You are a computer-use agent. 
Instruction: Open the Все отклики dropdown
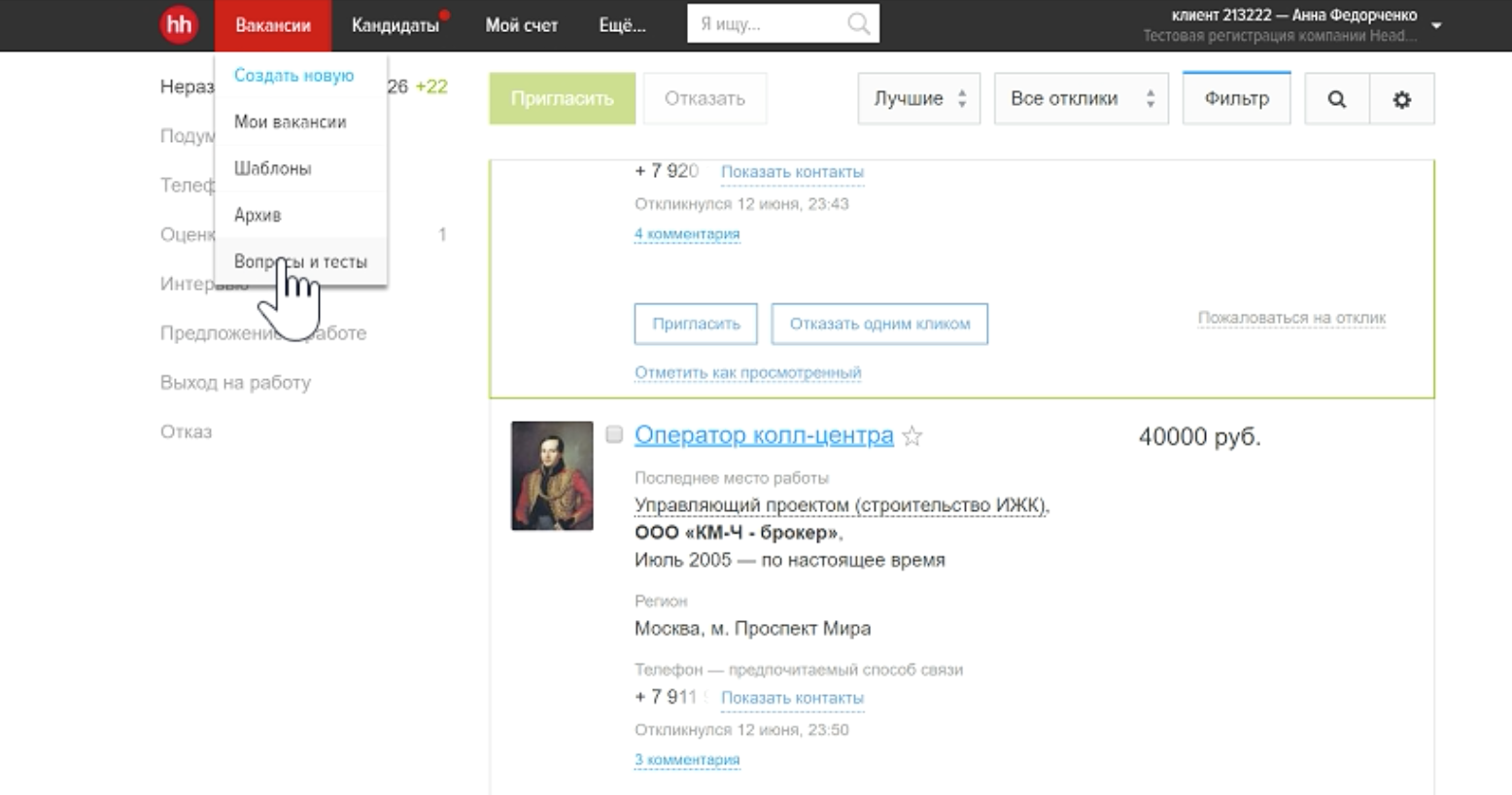[x=1081, y=99]
